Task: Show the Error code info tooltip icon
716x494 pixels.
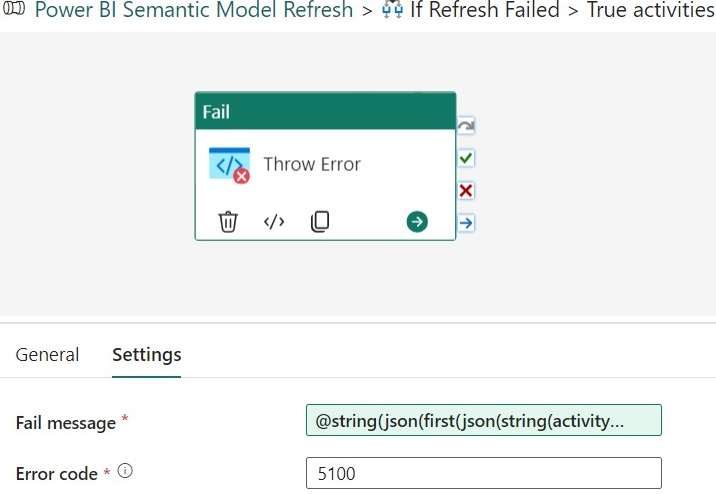Action: (x=125, y=471)
